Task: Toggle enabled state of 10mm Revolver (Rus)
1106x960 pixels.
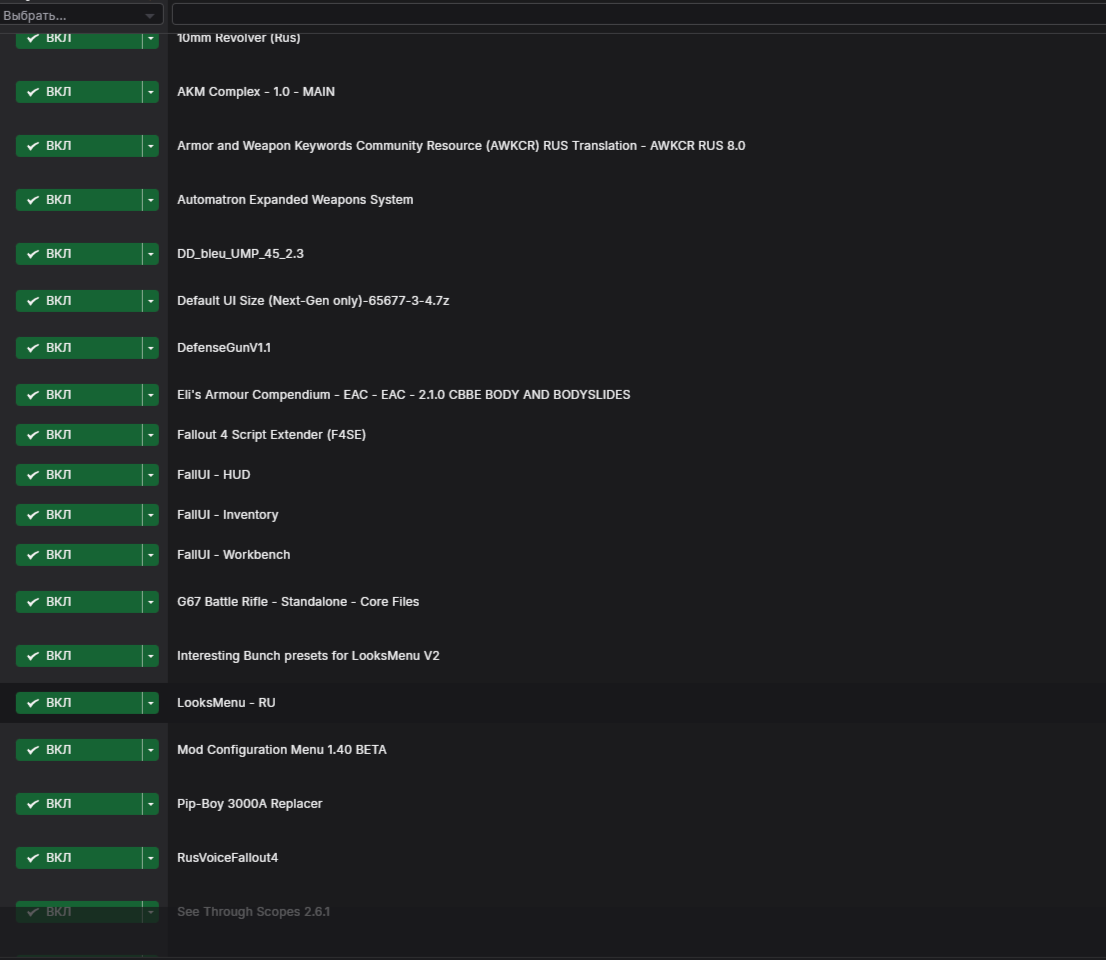Action: click(79, 39)
